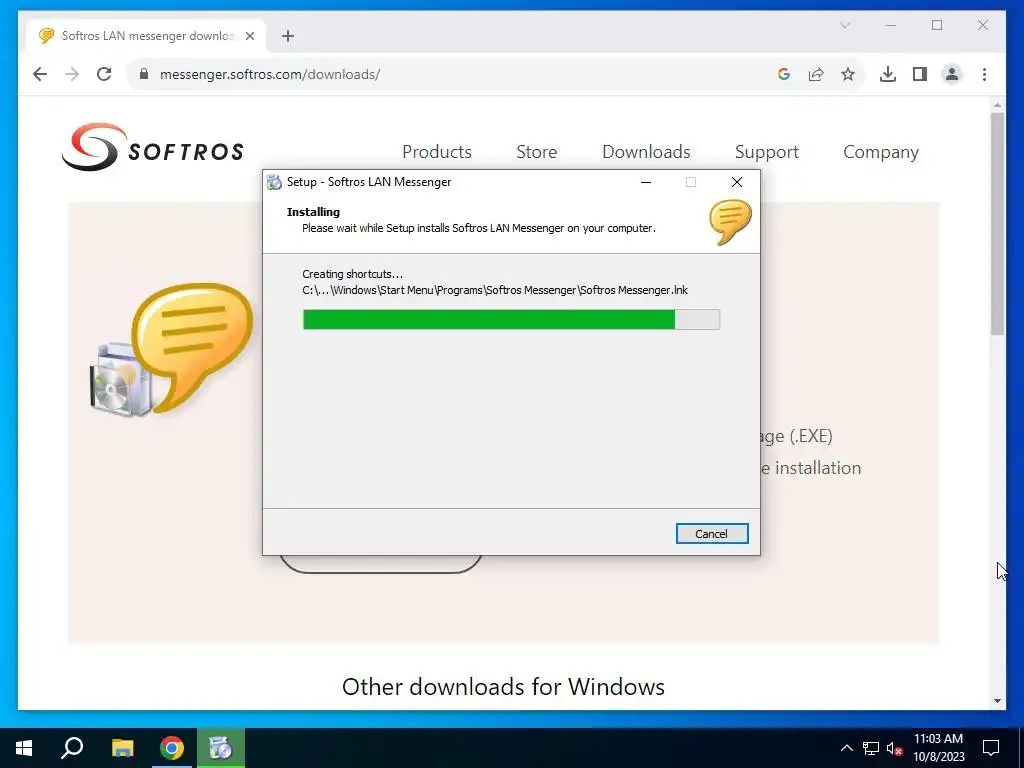Open Chrome downloads tray

tap(888, 74)
